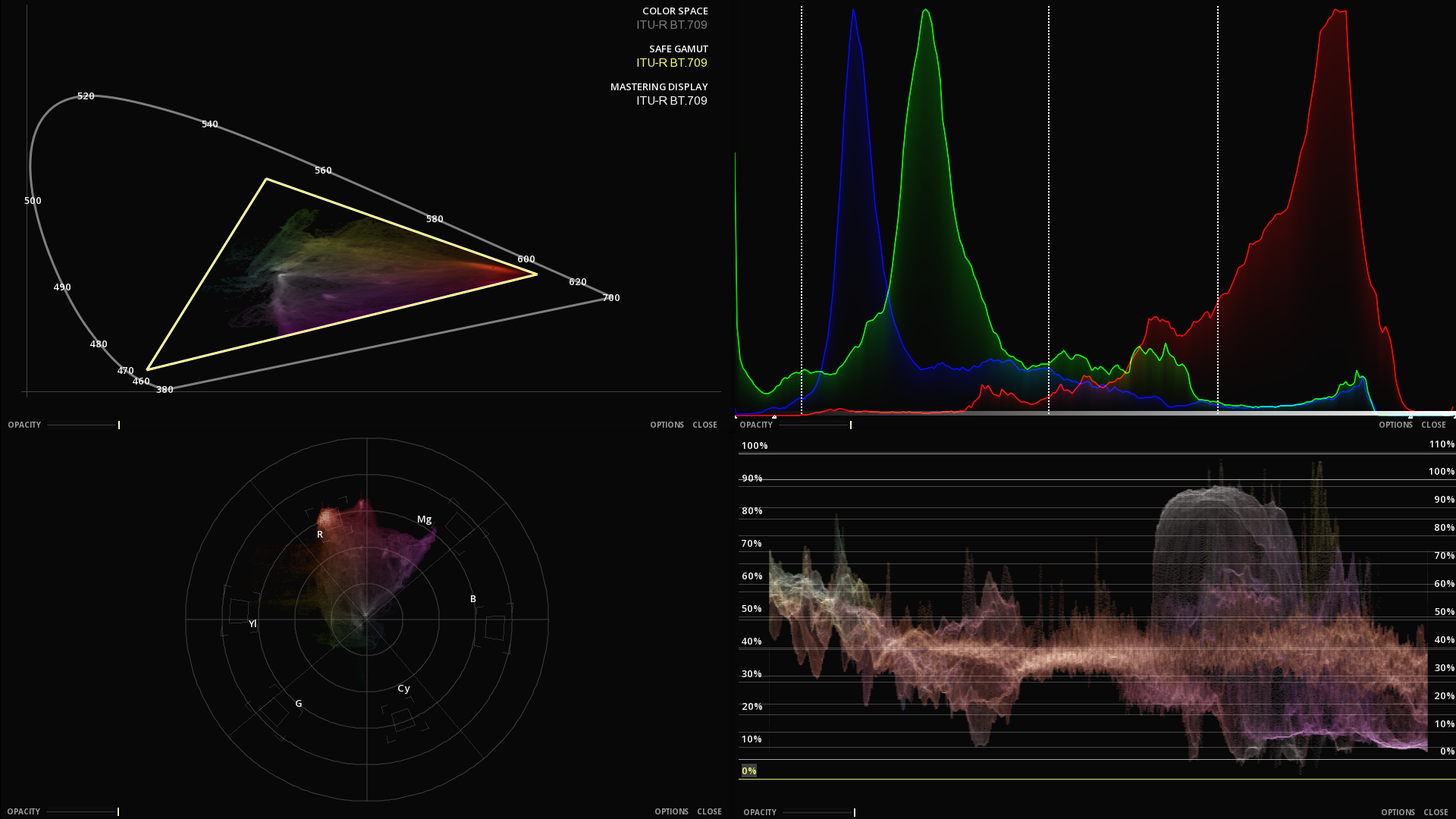Click the left-scale 70% label on the waveform
The image size is (1456, 819).
[752, 544]
